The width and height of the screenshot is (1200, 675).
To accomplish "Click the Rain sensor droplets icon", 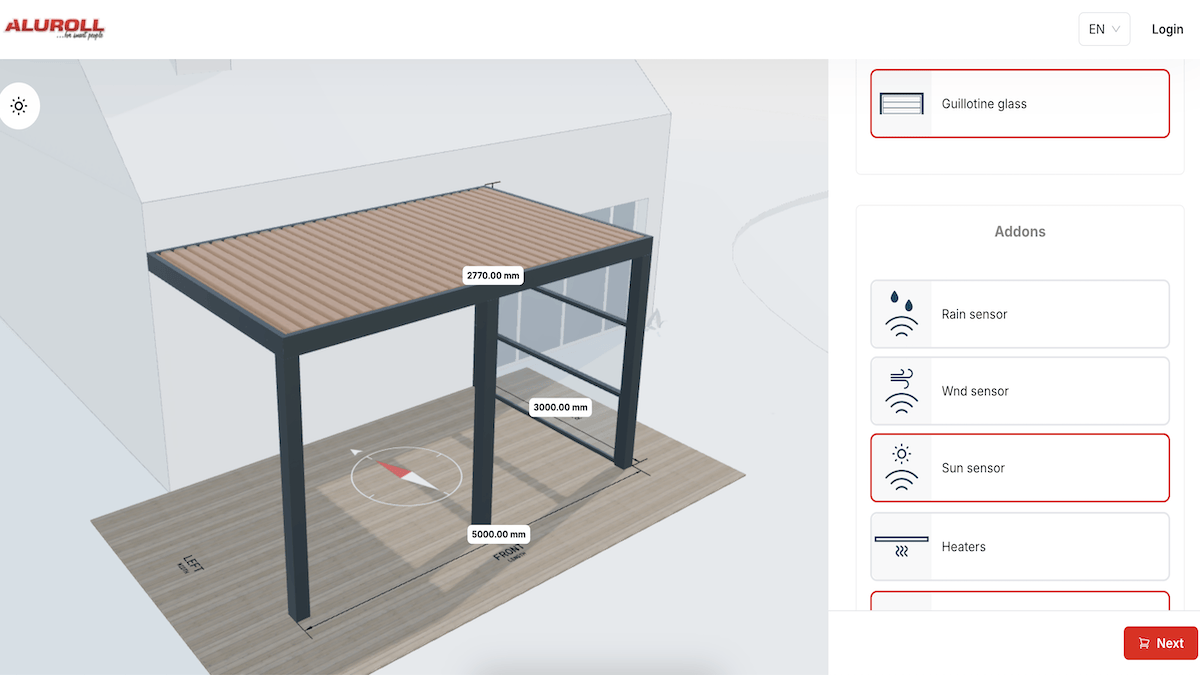I will (901, 313).
